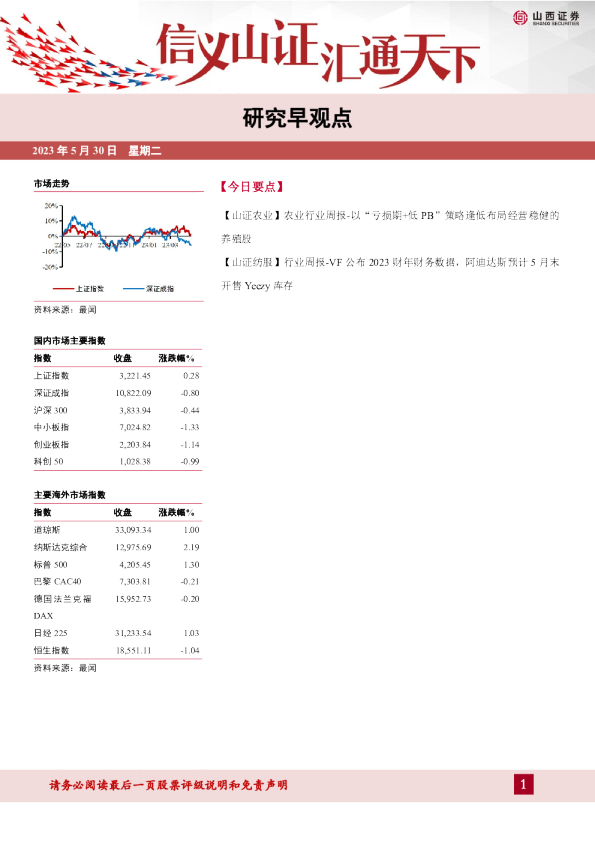
Task: Click the Shanxi Securities logo icon
Action: click(x=520, y=18)
